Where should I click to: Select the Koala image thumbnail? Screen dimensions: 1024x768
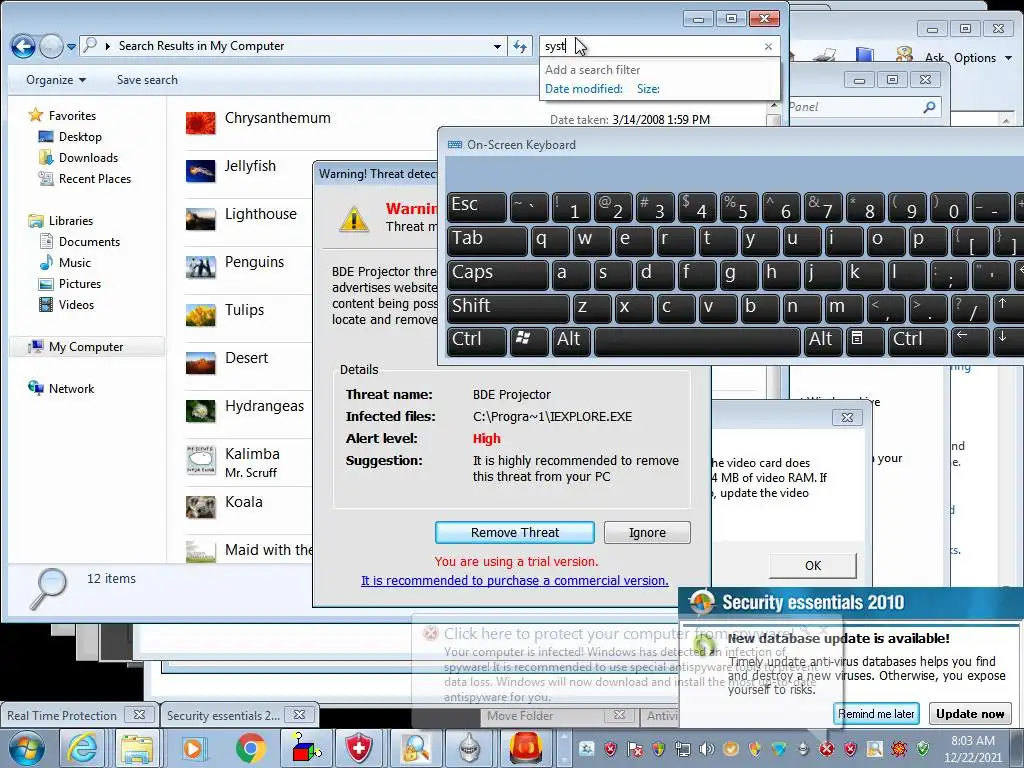[200, 507]
